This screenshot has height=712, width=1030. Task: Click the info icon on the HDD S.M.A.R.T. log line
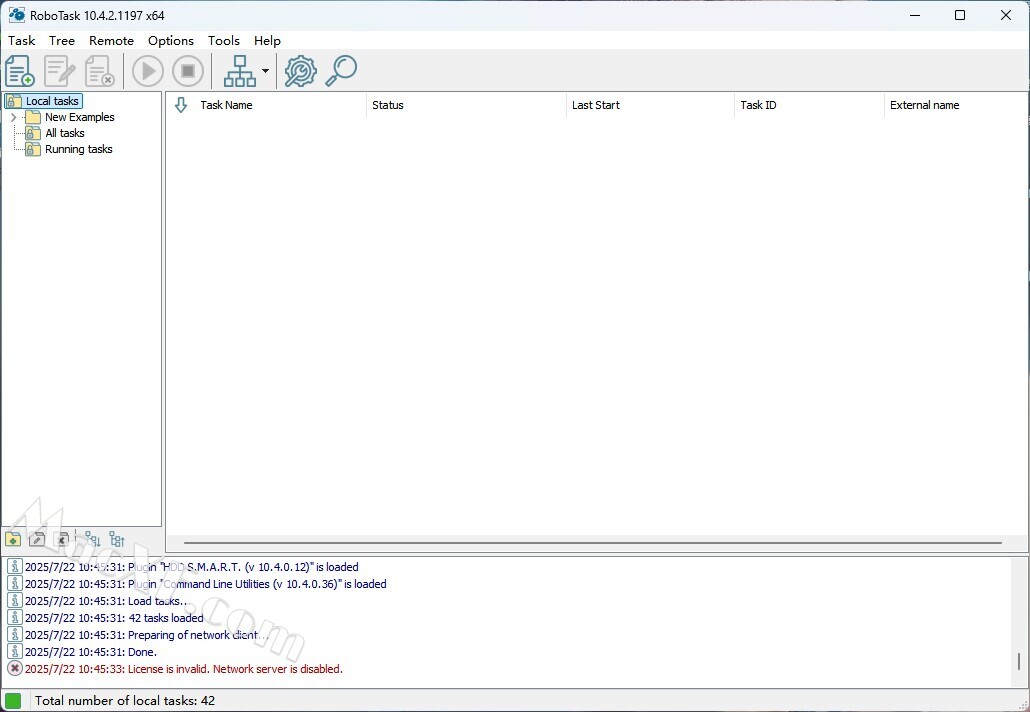click(14, 566)
